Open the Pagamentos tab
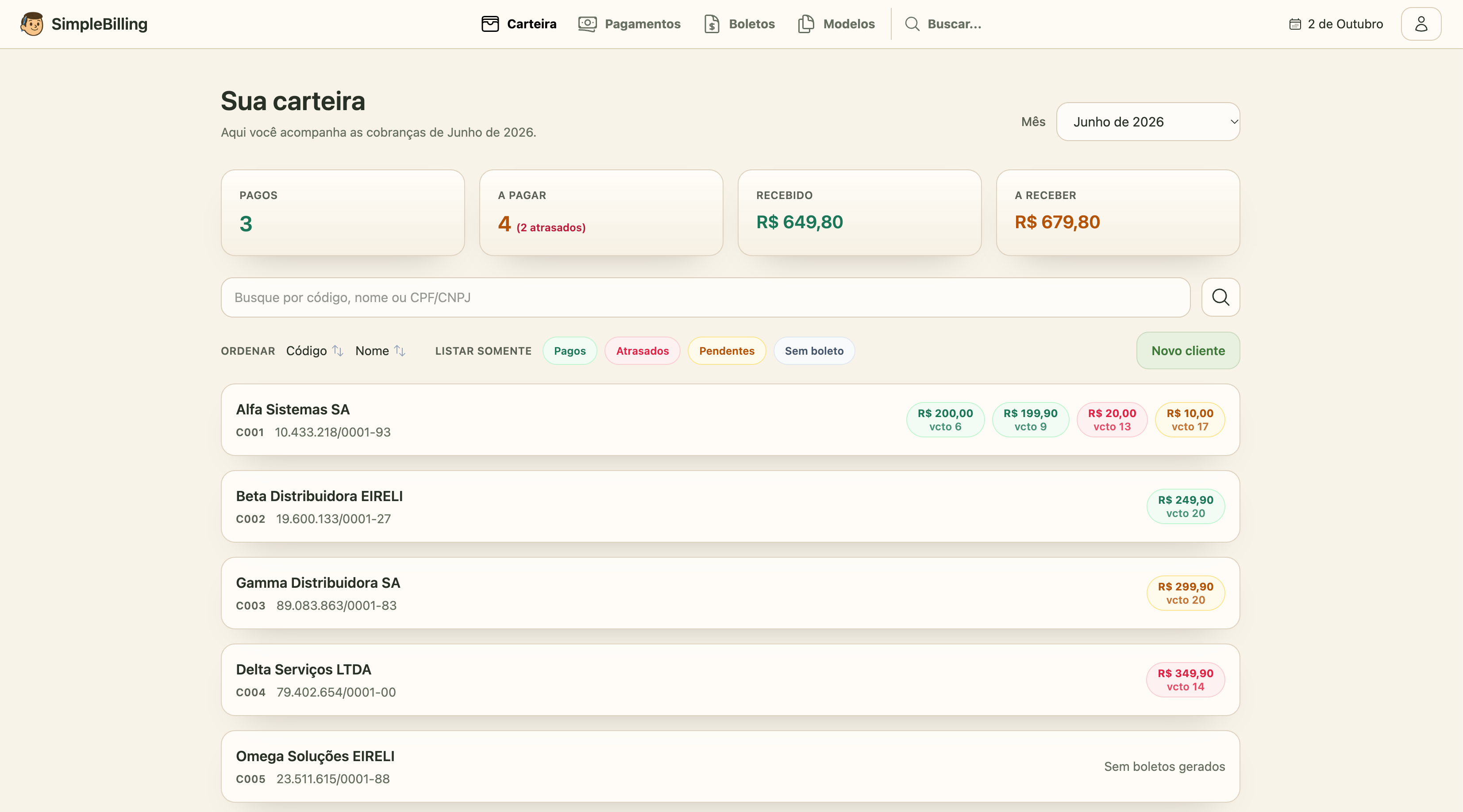The image size is (1463, 812). 629,24
